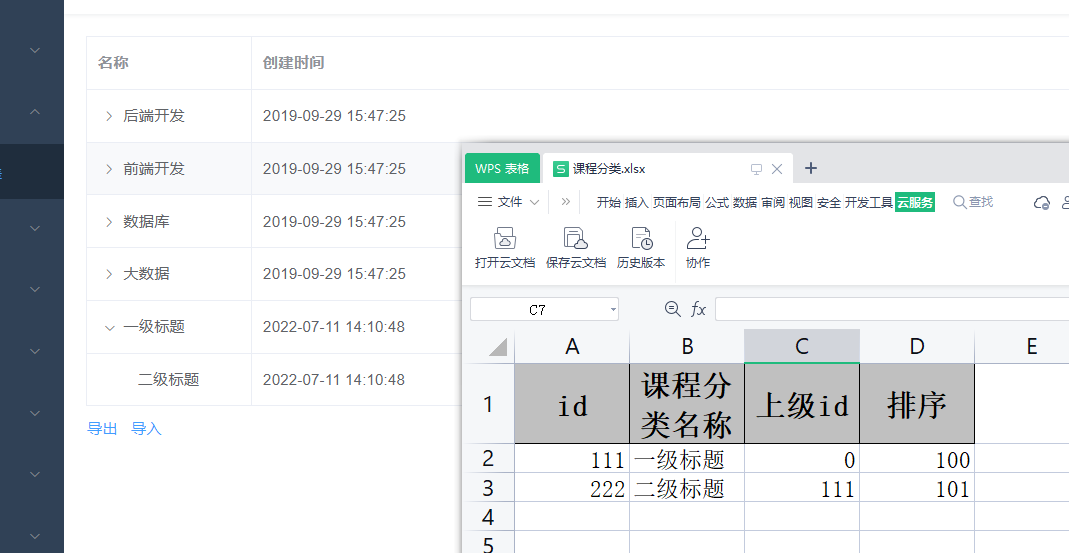Viewport: 1069px width, 553px height.
Task: Expand the 后端开发 category row
Action: pos(109,117)
